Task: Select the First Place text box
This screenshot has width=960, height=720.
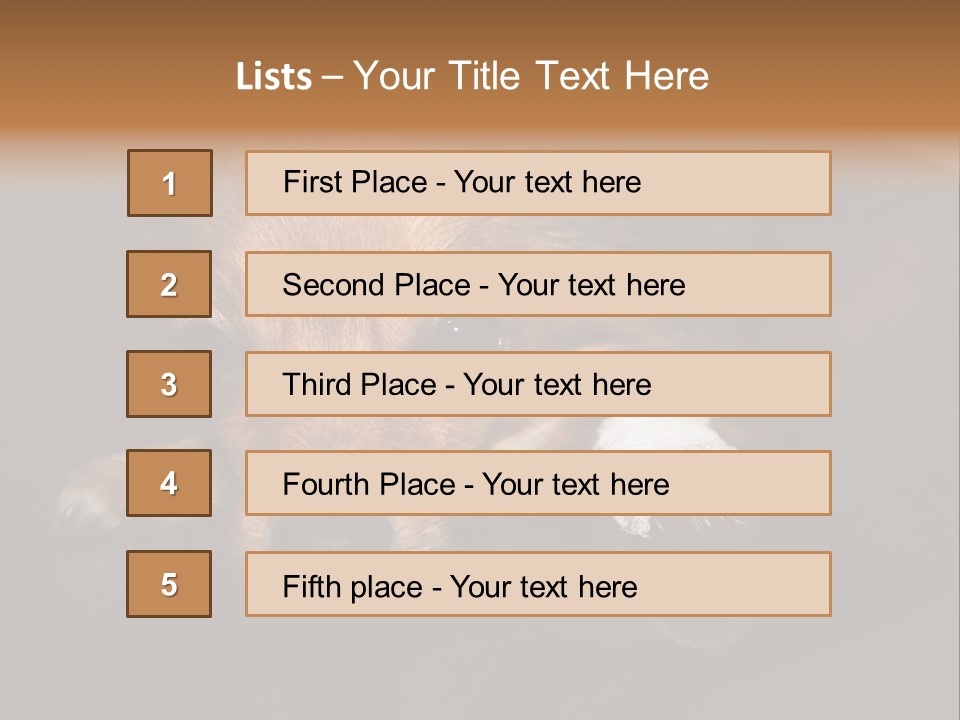Action: (x=538, y=183)
